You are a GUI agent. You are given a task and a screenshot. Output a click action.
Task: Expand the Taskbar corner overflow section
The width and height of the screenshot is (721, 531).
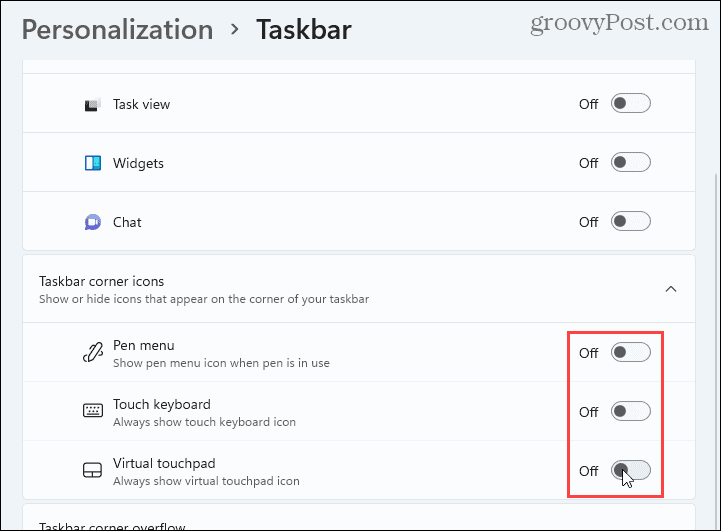111,525
